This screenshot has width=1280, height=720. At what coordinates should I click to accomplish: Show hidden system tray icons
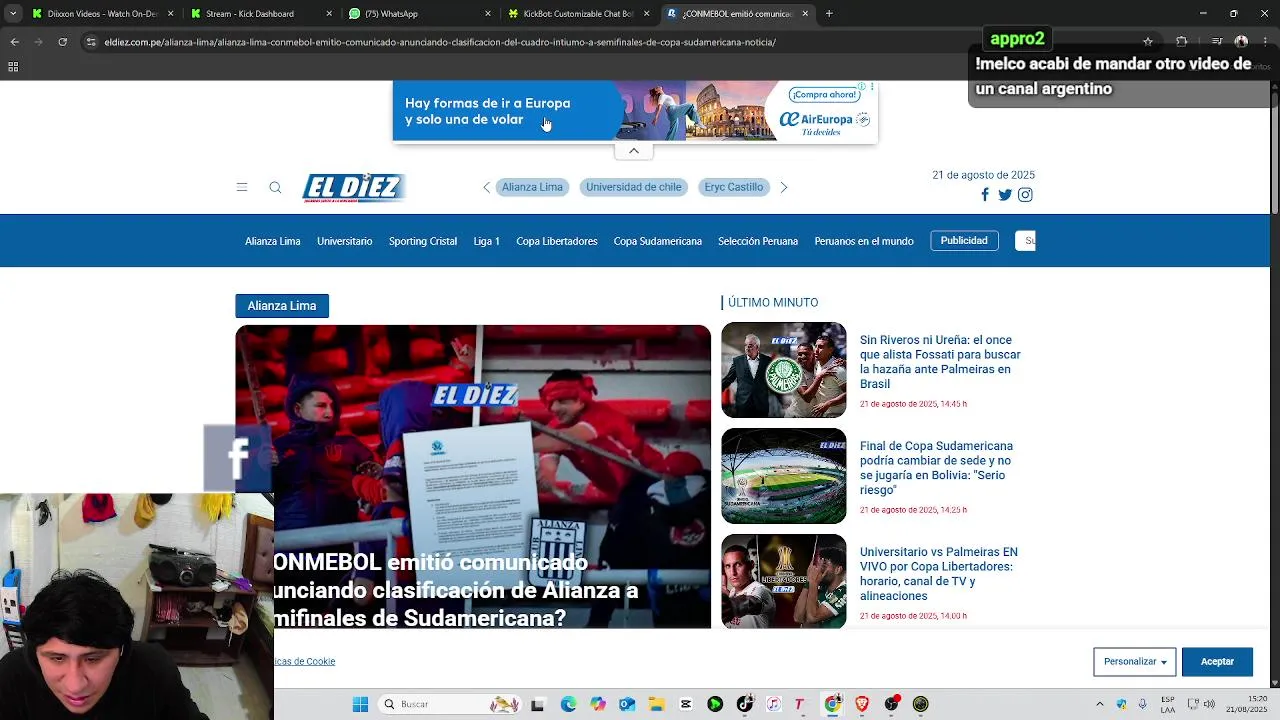(x=1100, y=704)
